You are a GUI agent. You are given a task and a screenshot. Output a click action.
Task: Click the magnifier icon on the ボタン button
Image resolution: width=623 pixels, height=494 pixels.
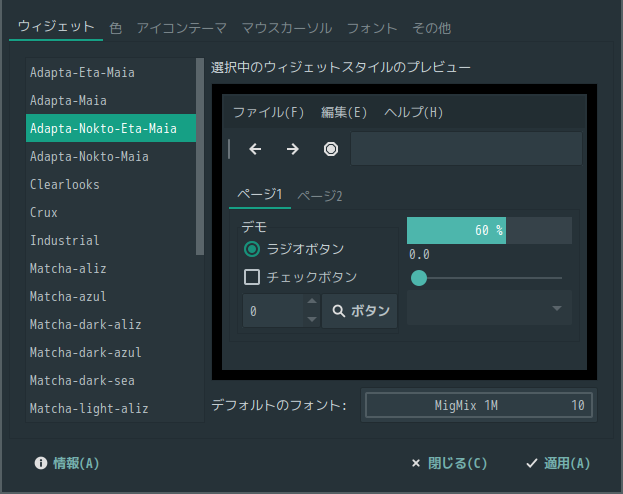339,311
